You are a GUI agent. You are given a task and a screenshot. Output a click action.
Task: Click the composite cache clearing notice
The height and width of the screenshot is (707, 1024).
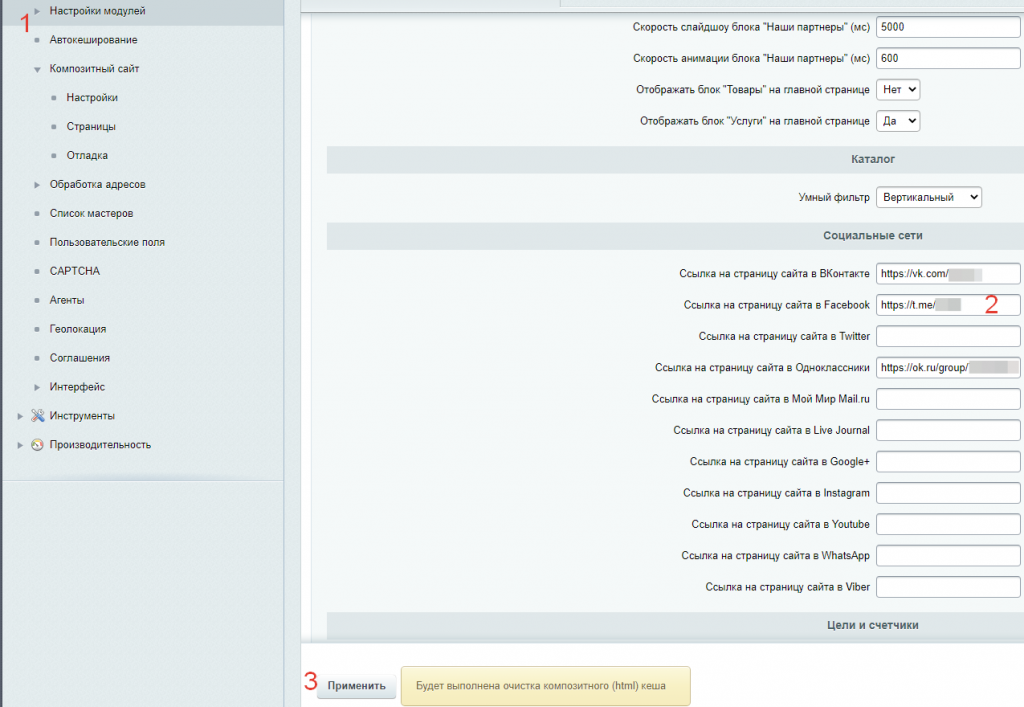click(x=545, y=685)
